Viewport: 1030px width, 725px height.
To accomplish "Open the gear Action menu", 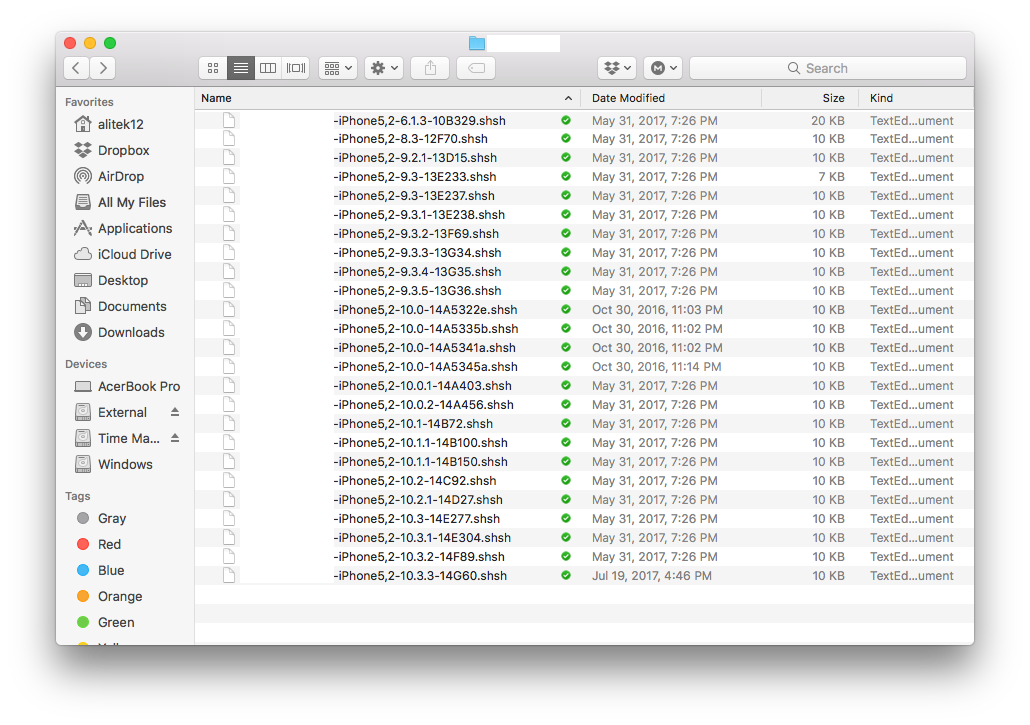I will 384,68.
